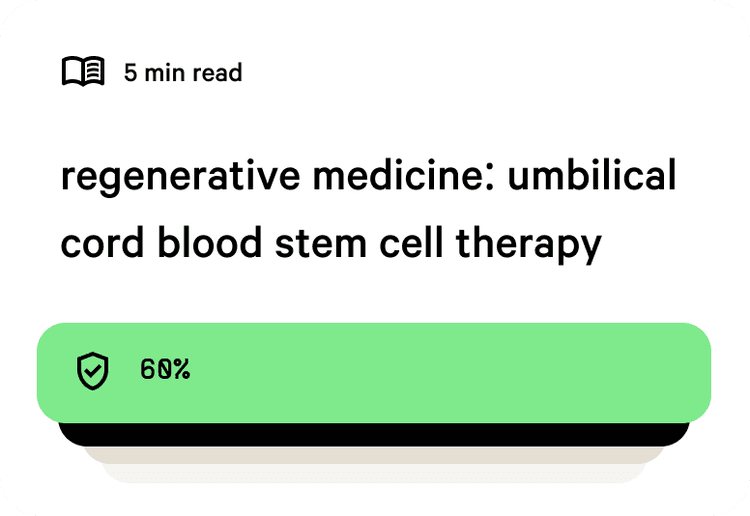The height and width of the screenshot is (516, 750).
Task: Click the word "read" in reading time
Action: tap(217, 73)
